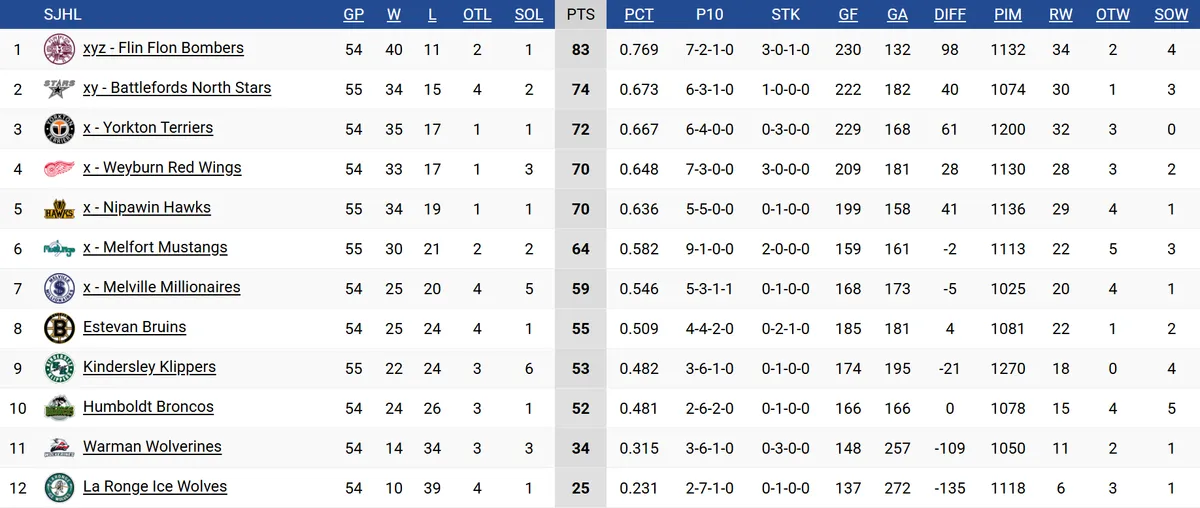Click the Nipawin Hawks team logo

pyautogui.click(x=59, y=209)
